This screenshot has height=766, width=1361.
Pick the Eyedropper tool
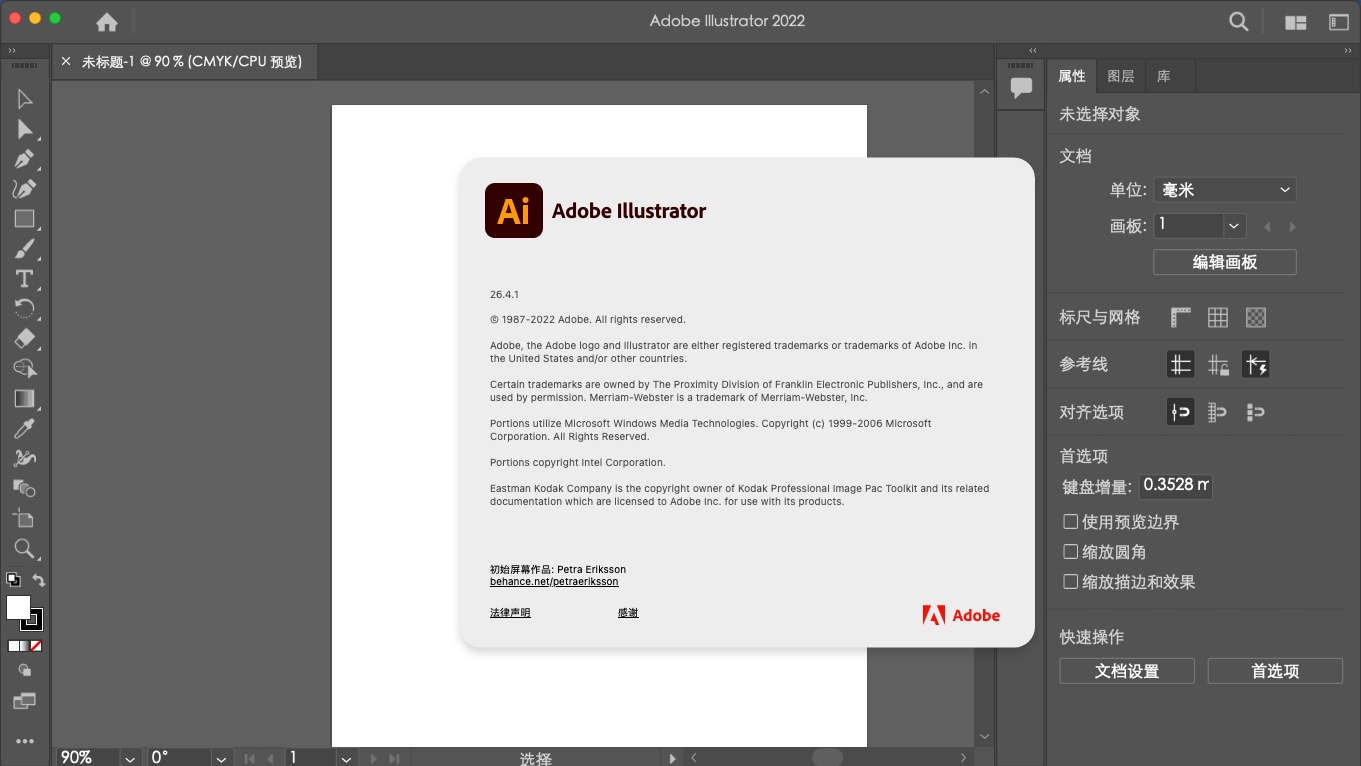pos(25,428)
